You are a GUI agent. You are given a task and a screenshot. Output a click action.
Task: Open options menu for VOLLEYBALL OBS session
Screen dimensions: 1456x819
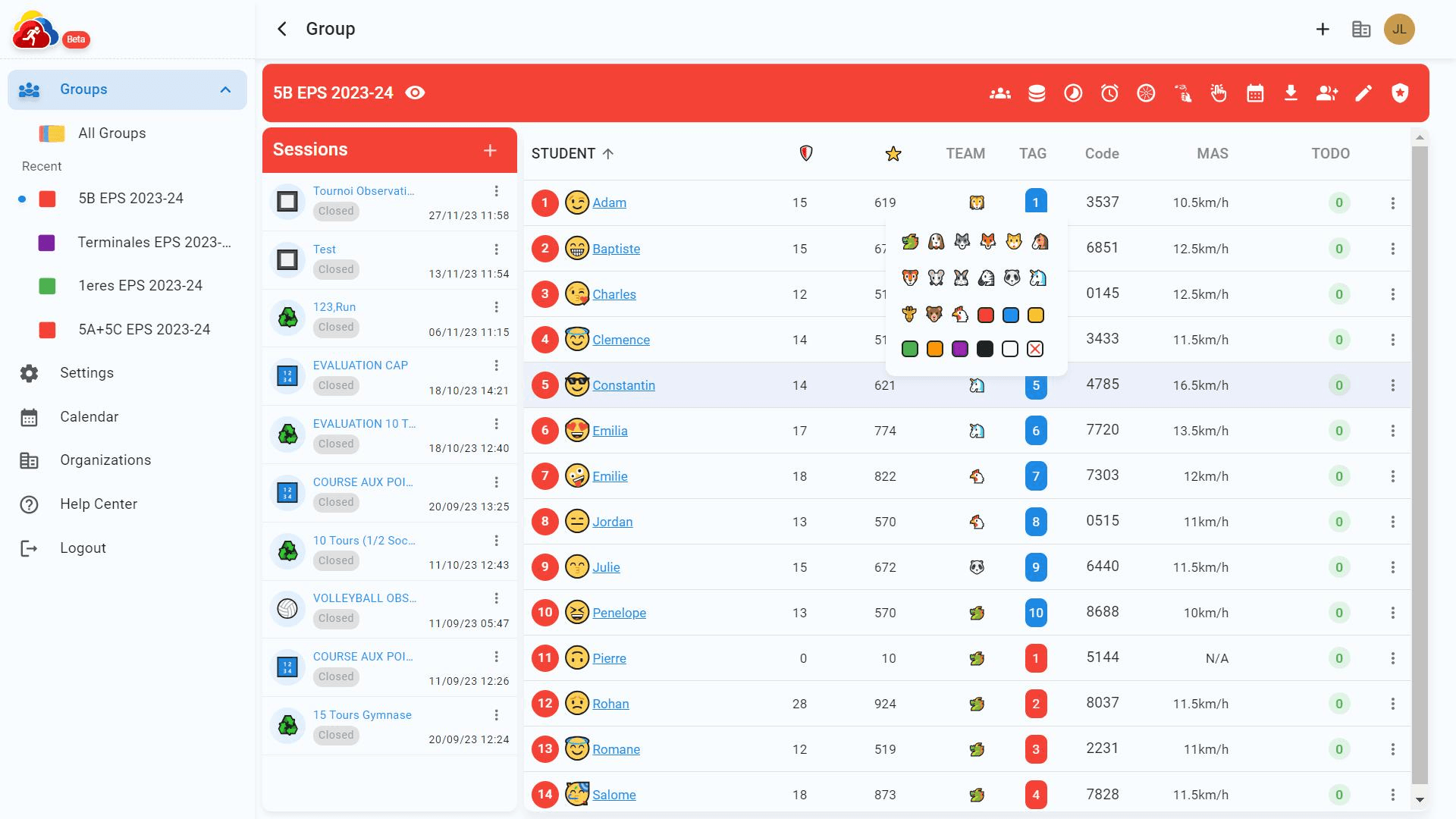pos(496,598)
